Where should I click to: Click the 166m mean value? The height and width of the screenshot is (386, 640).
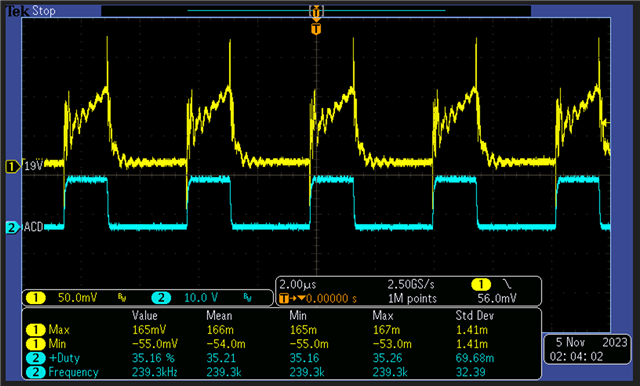click(x=220, y=330)
